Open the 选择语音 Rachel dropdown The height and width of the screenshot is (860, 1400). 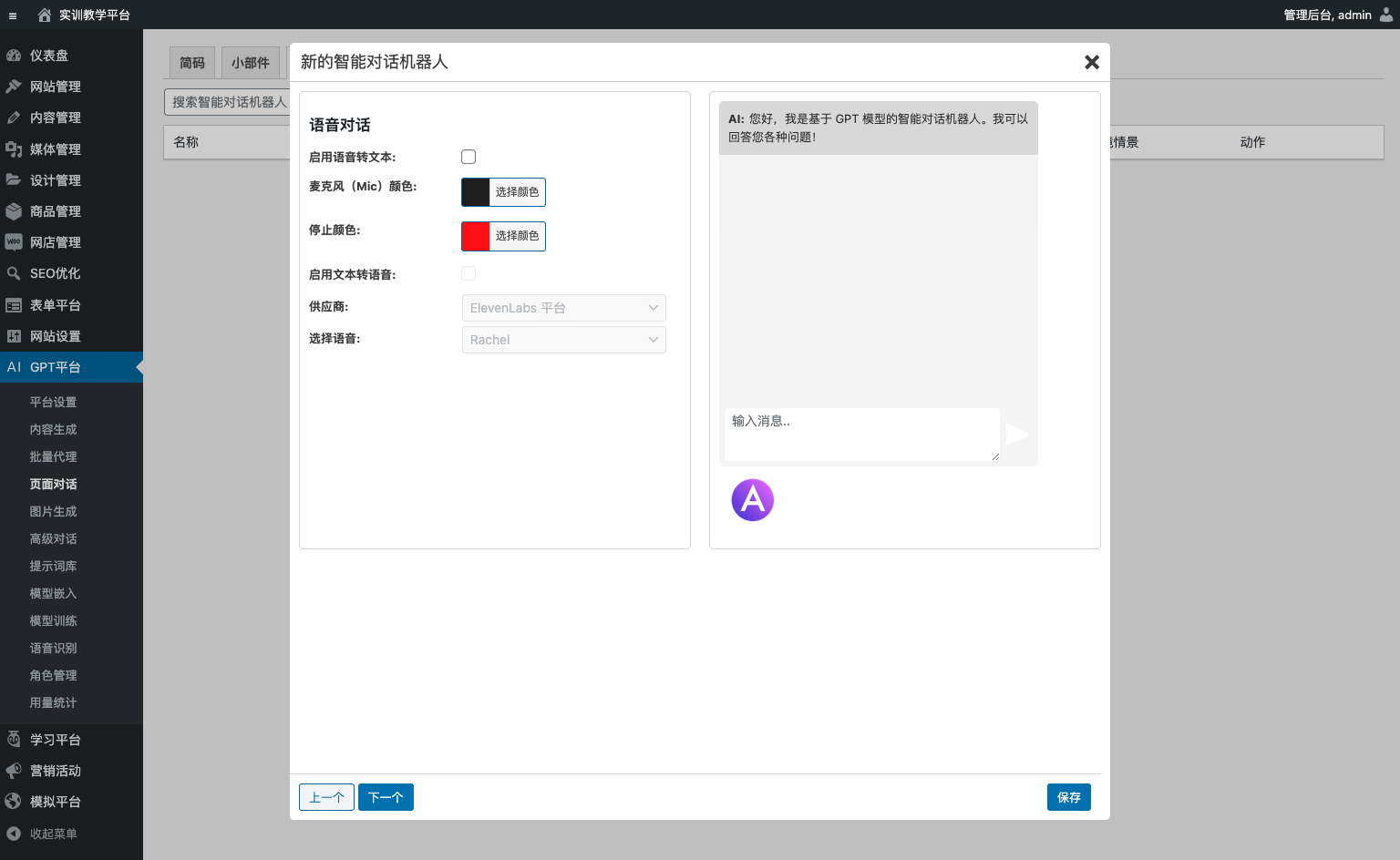564,340
